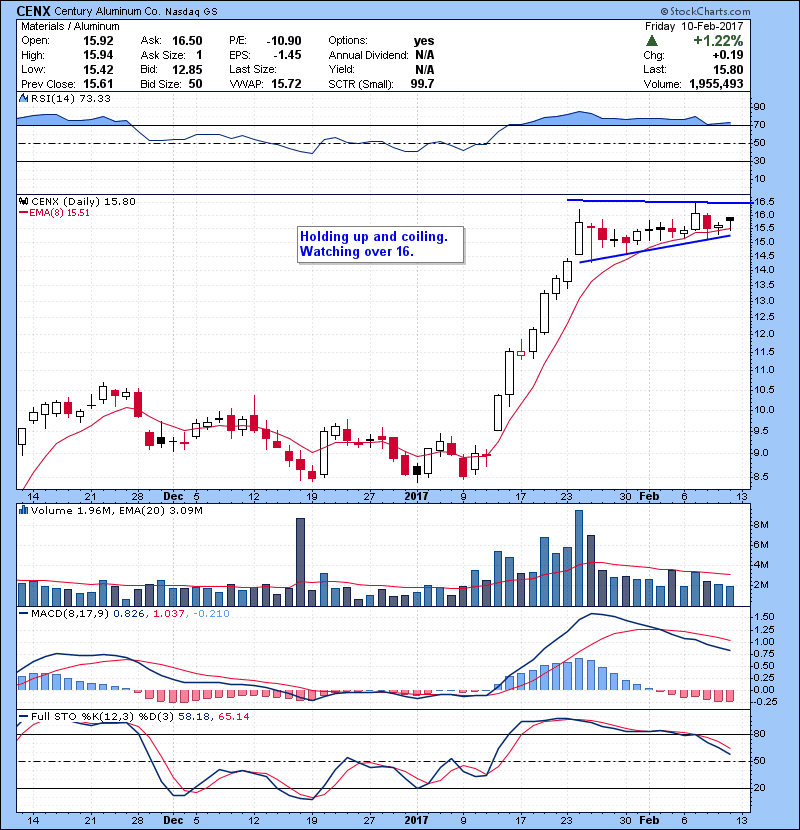
Task: Click the percent change +1.22%
Action: (x=718, y=41)
